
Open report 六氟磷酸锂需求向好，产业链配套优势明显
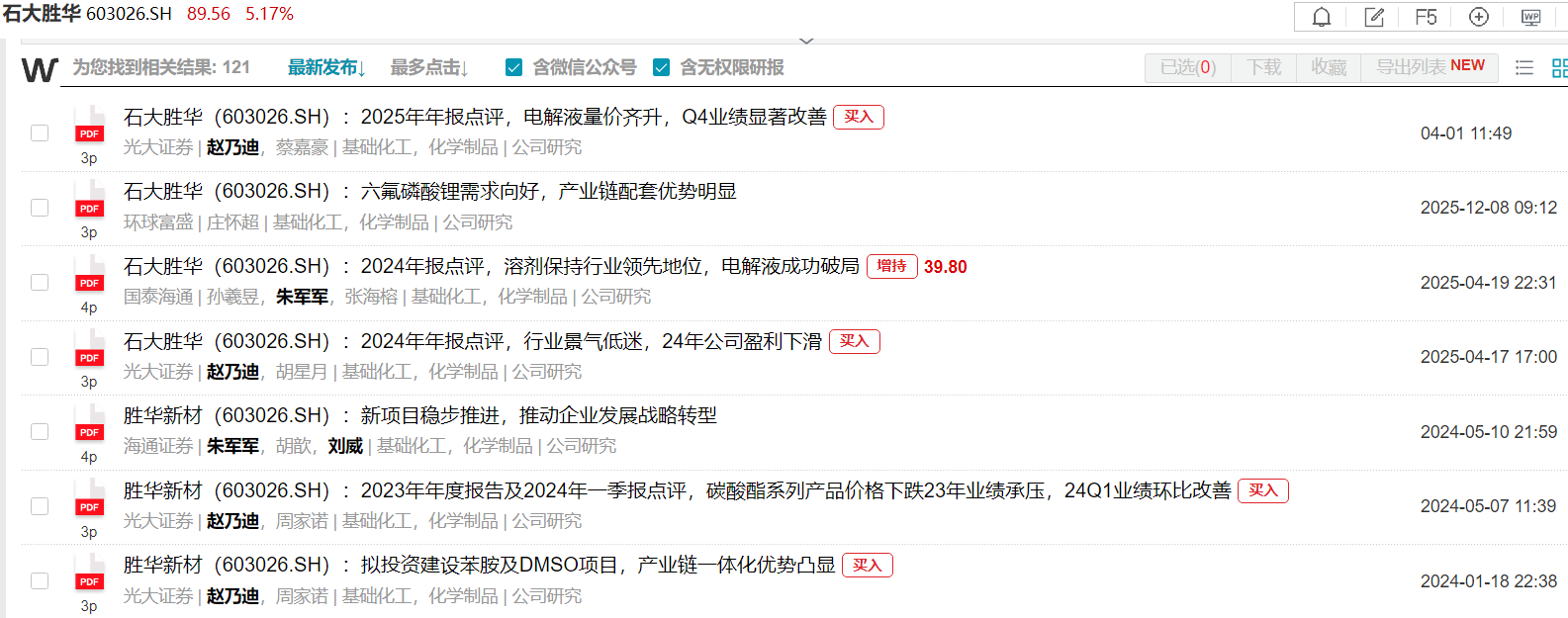tap(430, 191)
